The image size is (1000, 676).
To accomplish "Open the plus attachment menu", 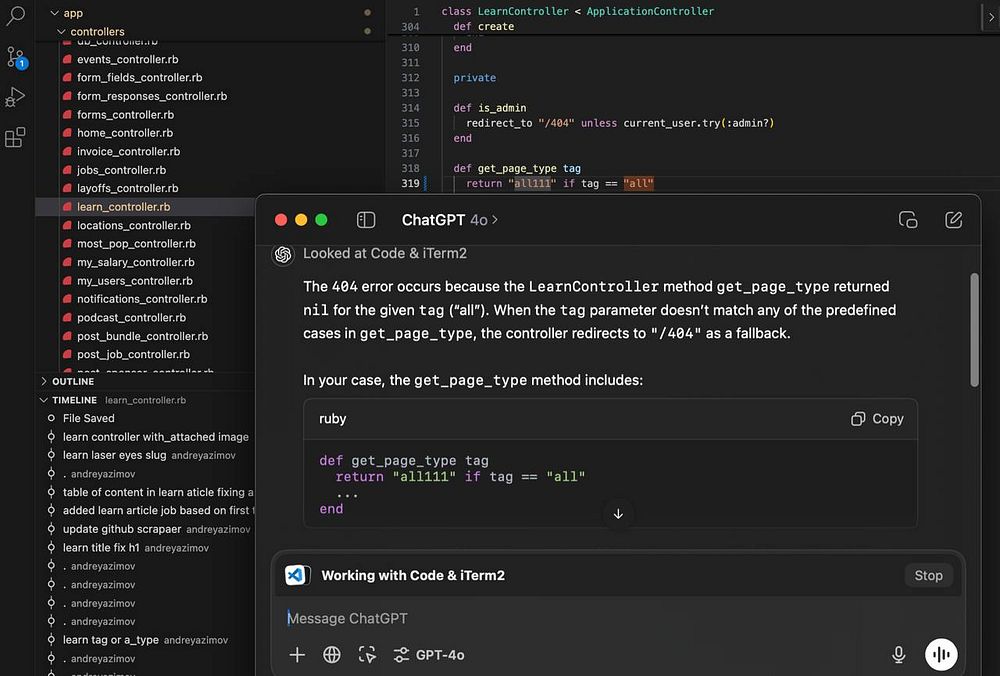I will 297,655.
